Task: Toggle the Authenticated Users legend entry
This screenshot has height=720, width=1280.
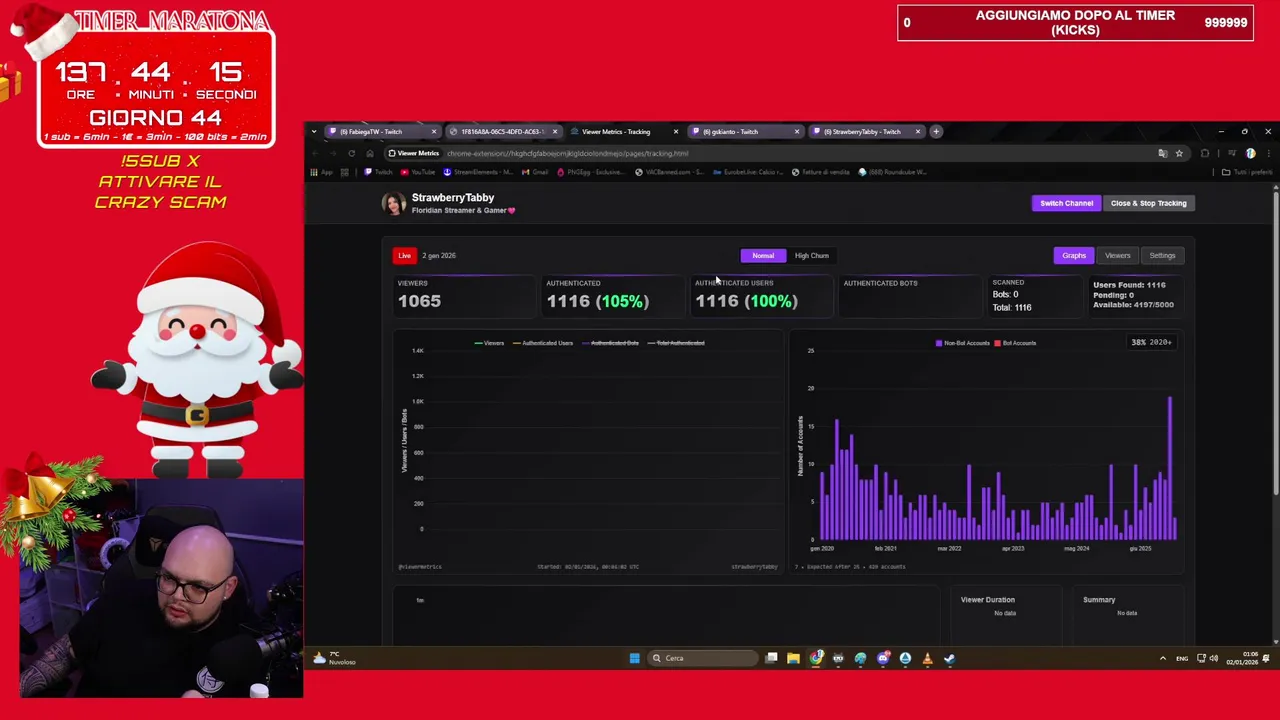Action: coord(543,343)
